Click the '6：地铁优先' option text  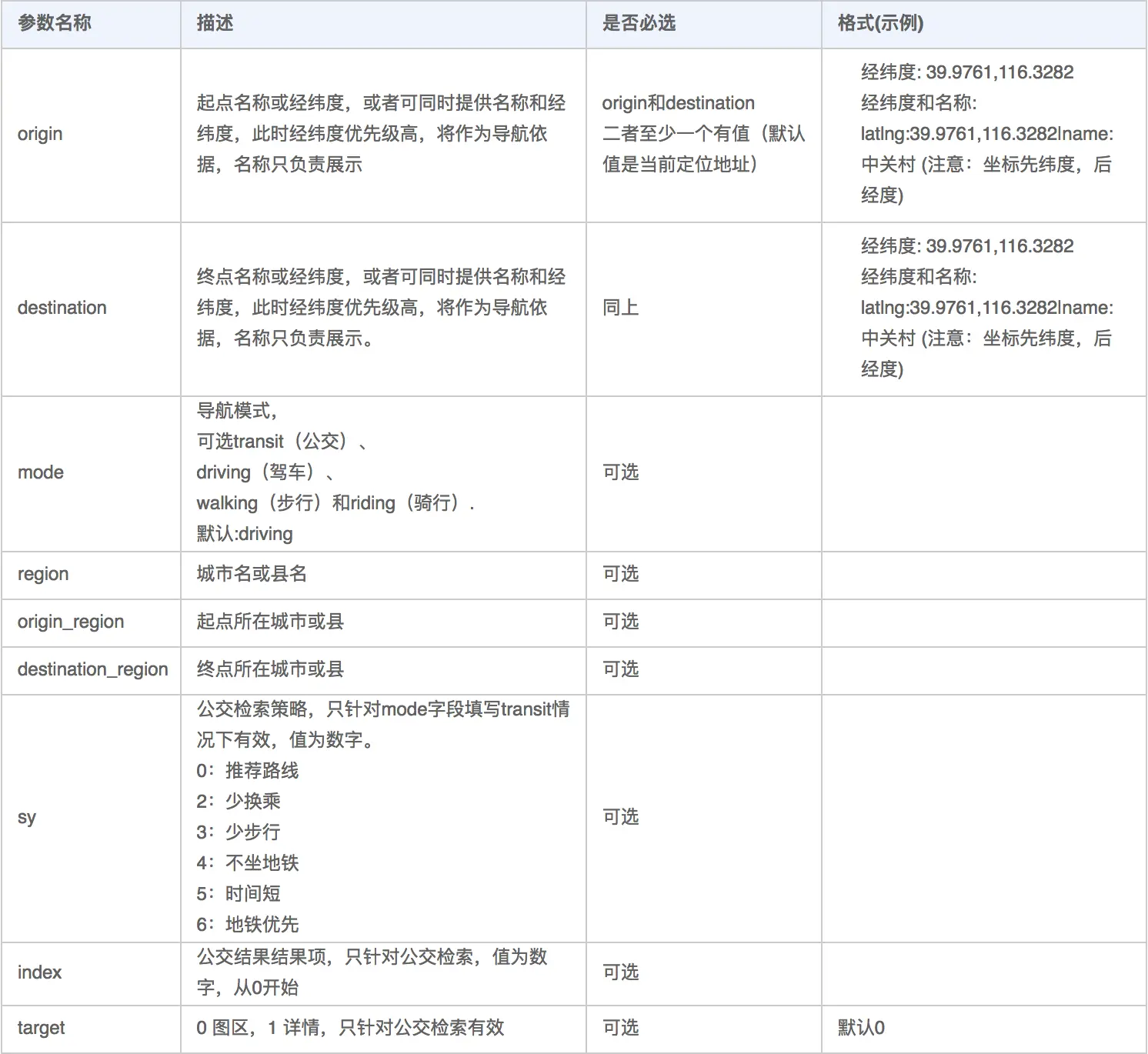pyautogui.click(x=248, y=925)
